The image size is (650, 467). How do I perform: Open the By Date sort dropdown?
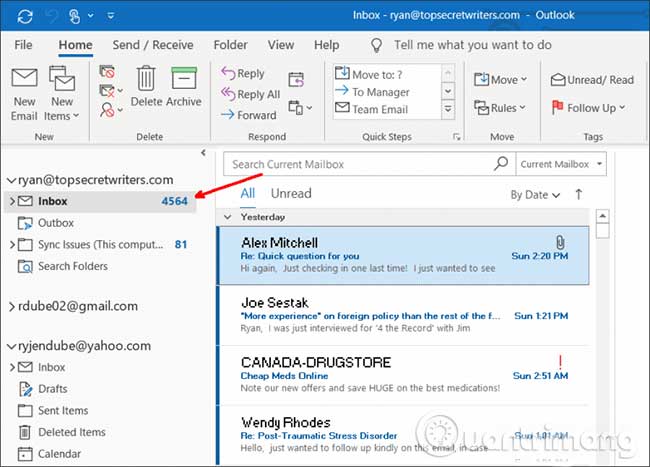coord(535,195)
